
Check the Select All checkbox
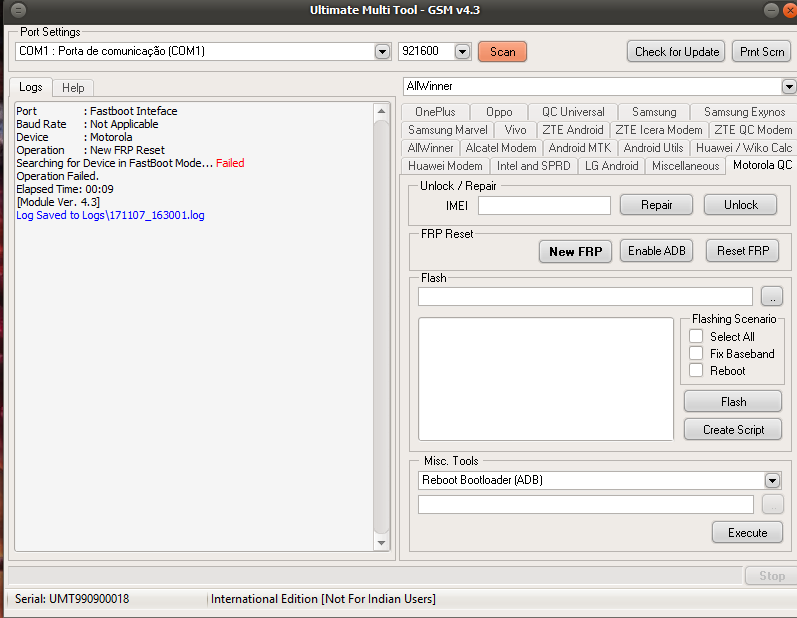coord(696,336)
